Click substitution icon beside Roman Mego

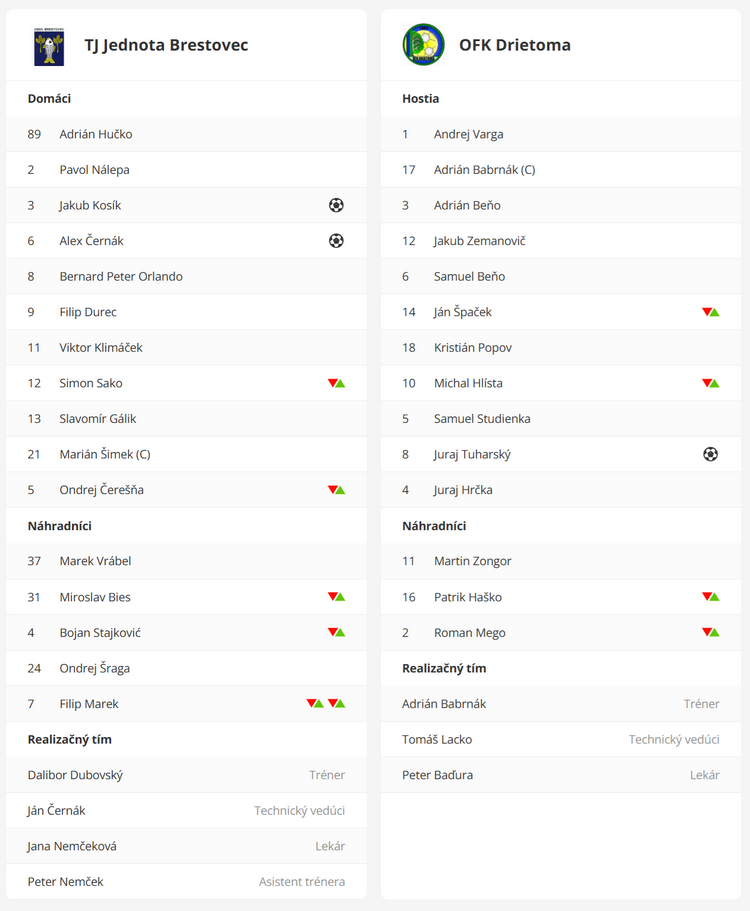pos(710,633)
